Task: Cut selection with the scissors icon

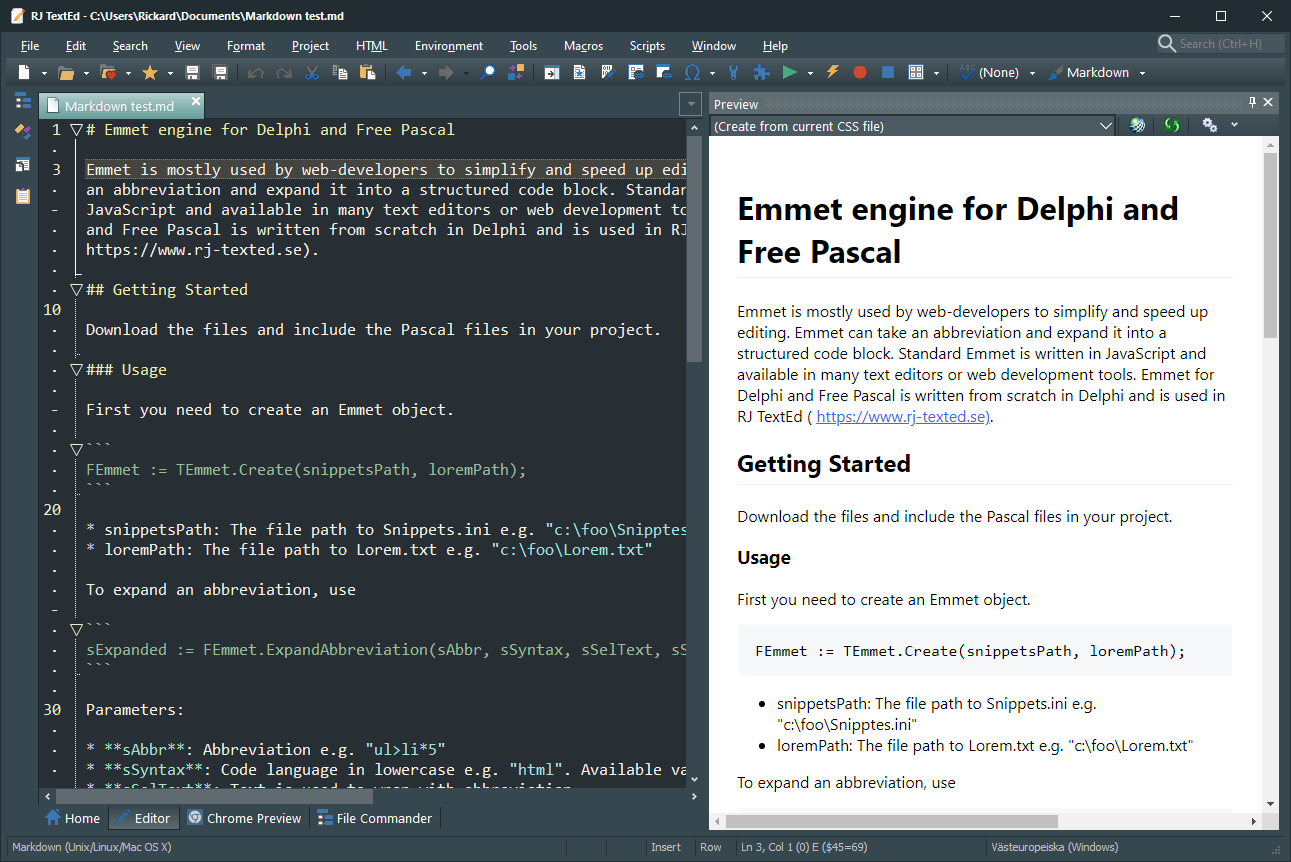Action: [312, 72]
